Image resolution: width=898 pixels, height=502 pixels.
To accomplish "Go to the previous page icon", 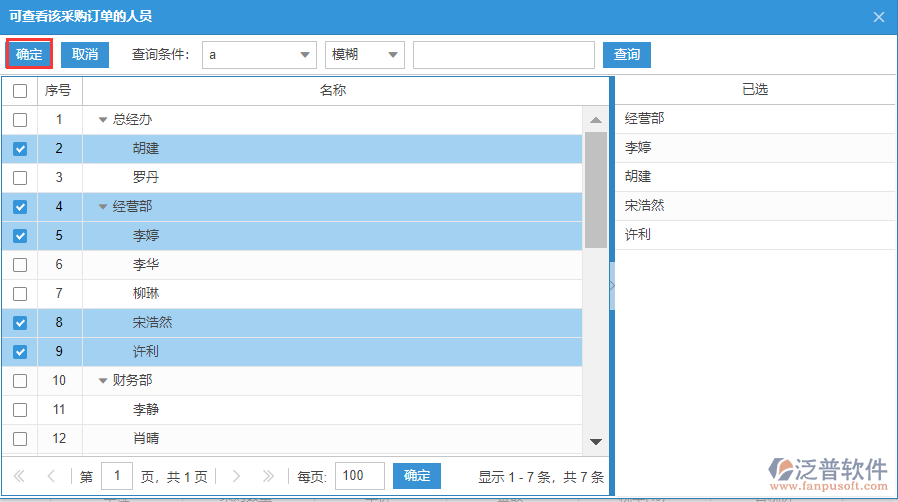I will [52, 476].
